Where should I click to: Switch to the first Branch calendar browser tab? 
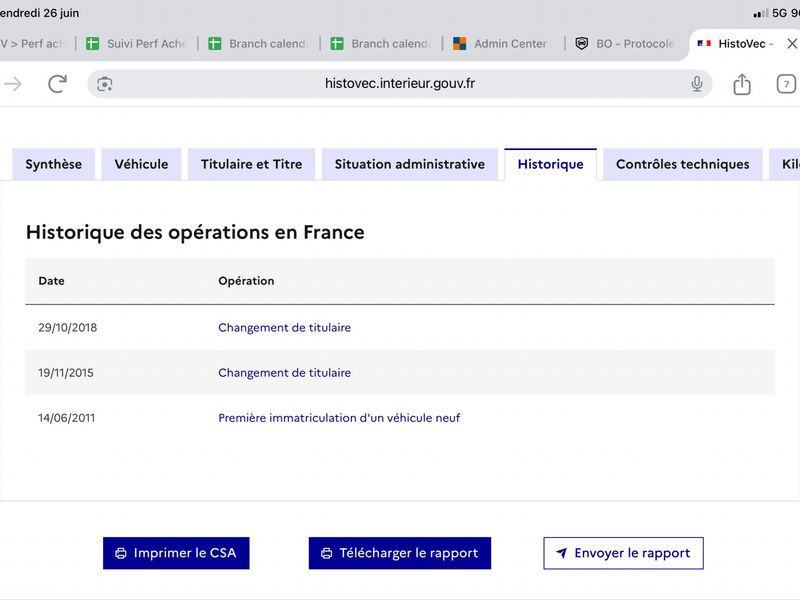(259, 44)
